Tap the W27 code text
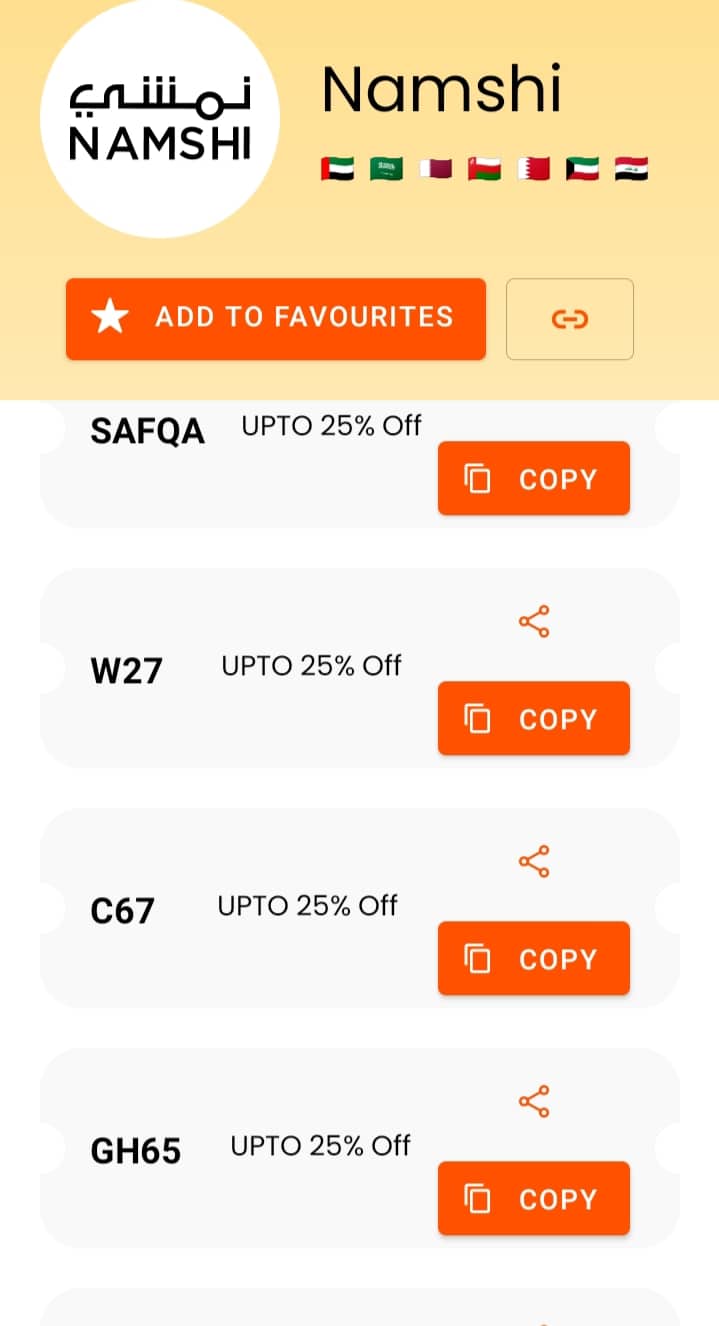The height and width of the screenshot is (1326, 719). [x=126, y=670]
